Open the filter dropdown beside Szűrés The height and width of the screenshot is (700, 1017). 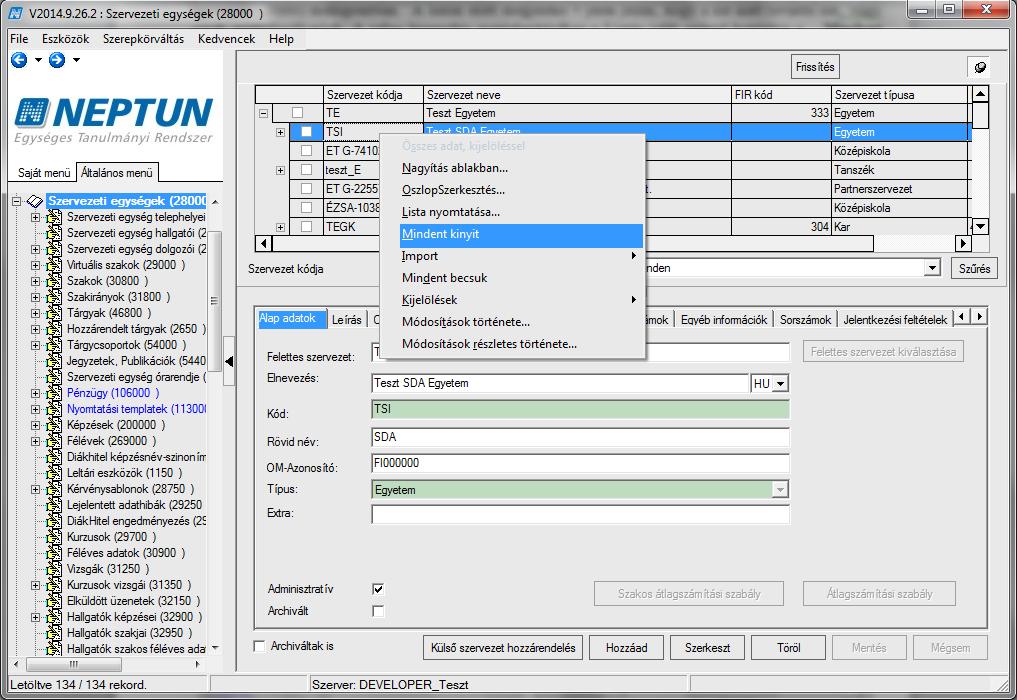point(932,268)
